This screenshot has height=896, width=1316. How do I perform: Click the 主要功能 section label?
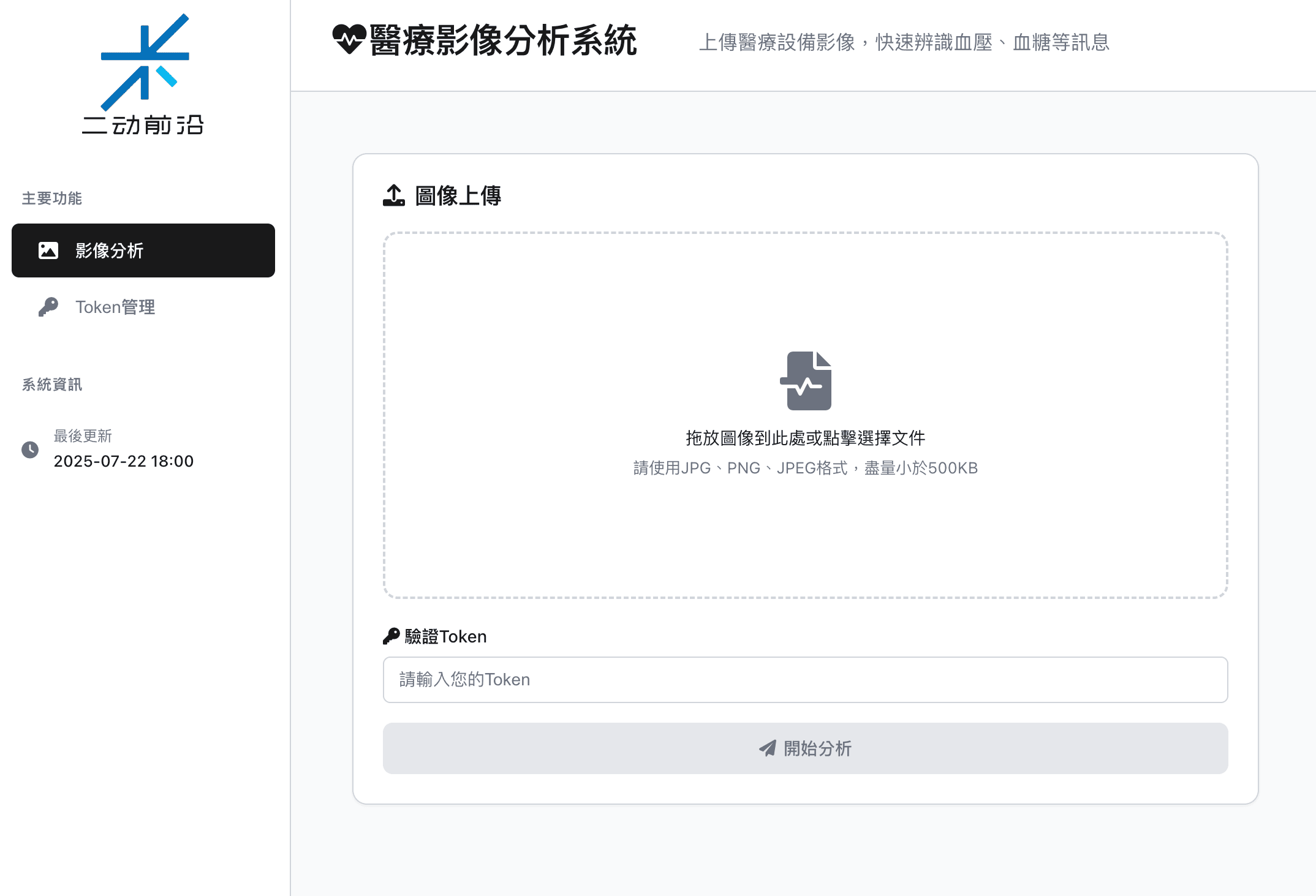tap(52, 198)
